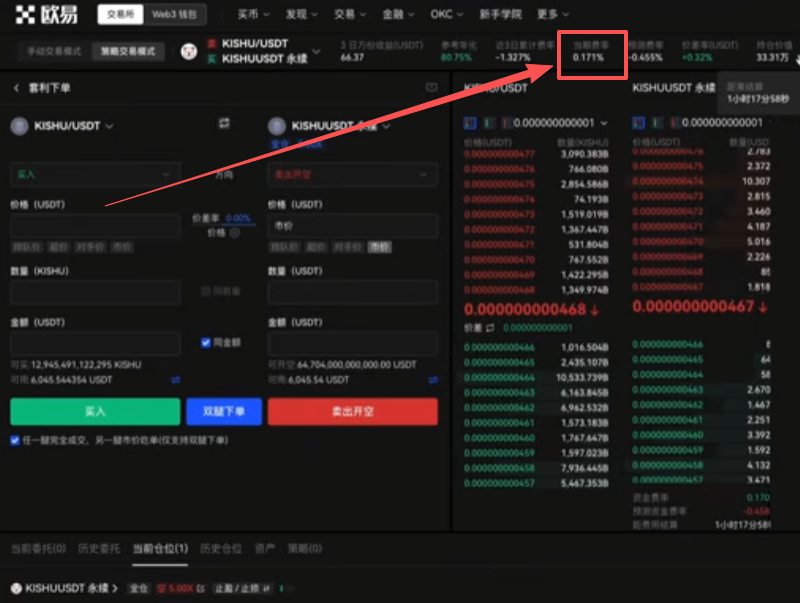Open the 卖出开空 direction dropdown
Viewport: 800px width, 603px height.
(353, 174)
